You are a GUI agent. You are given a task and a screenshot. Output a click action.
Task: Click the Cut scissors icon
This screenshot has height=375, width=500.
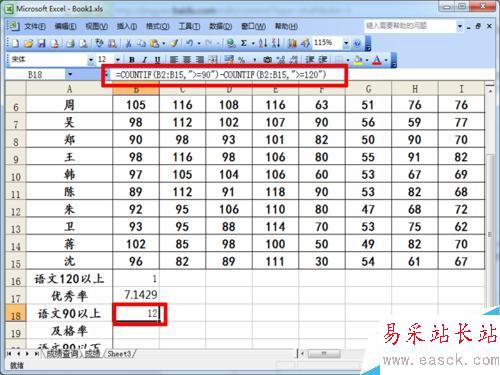(128, 43)
